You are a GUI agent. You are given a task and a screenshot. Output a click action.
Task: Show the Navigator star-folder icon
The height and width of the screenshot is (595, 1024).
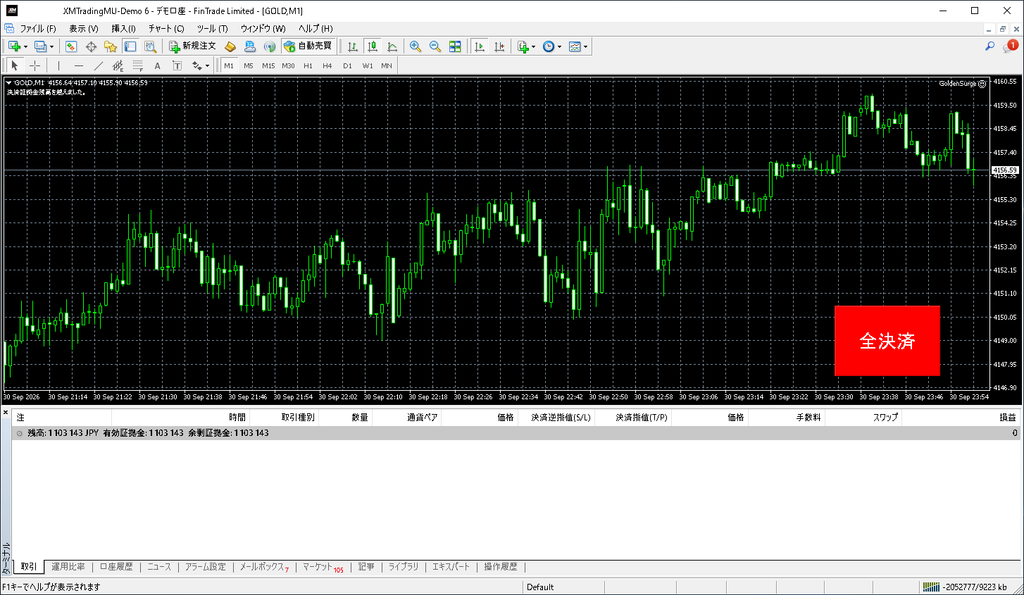[x=110, y=46]
